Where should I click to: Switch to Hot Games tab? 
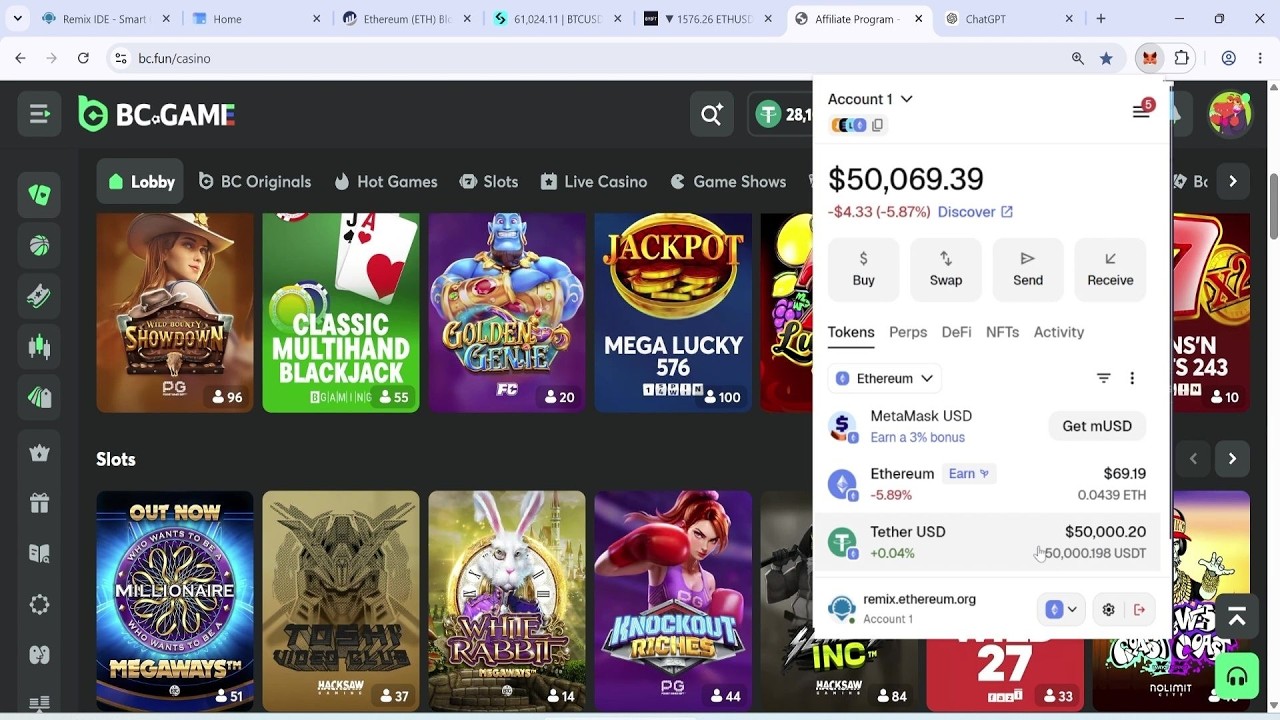click(386, 181)
